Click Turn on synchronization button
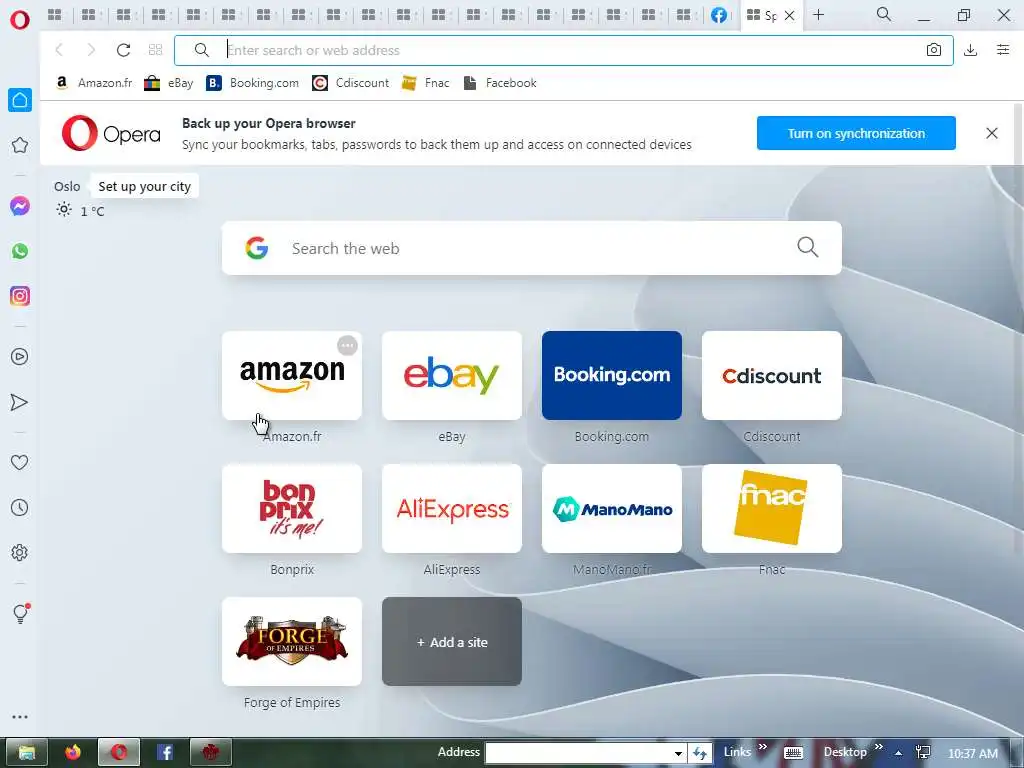Viewport: 1024px width, 768px height. point(856,133)
